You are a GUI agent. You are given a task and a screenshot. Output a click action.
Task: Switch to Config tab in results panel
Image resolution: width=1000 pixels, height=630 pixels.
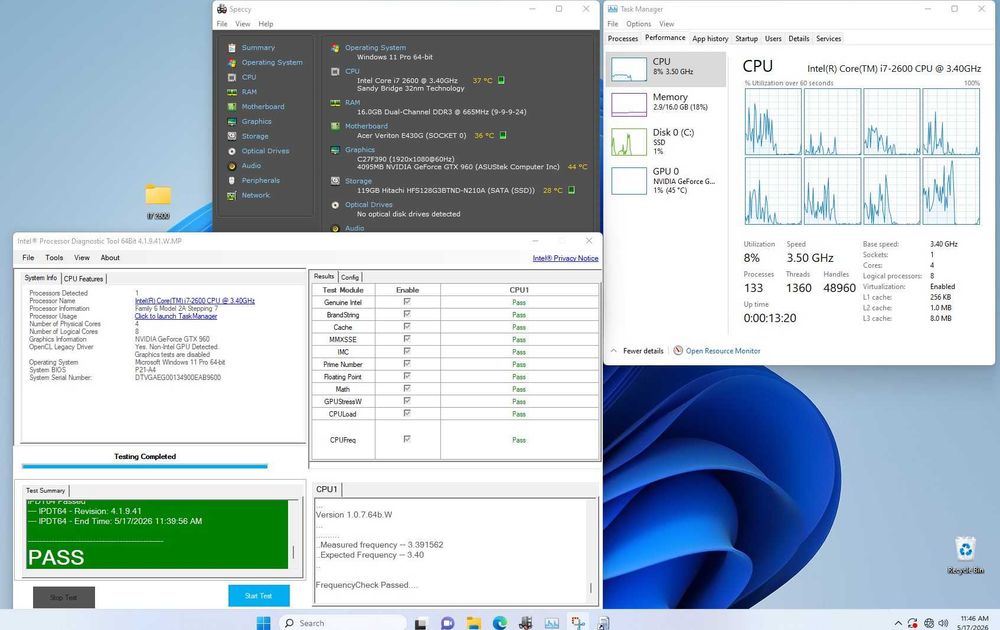pos(349,277)
